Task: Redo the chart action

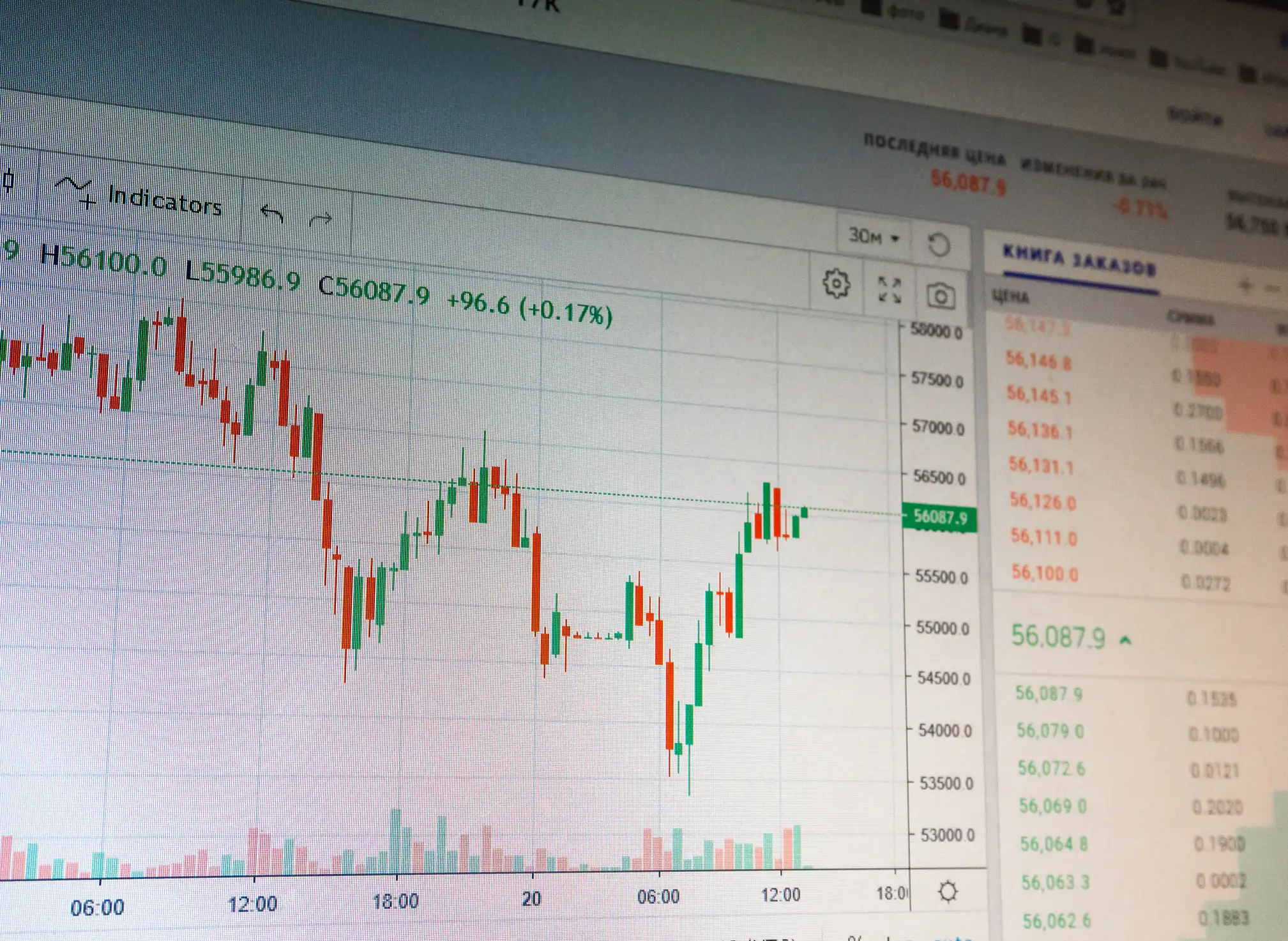Action: 321,220
